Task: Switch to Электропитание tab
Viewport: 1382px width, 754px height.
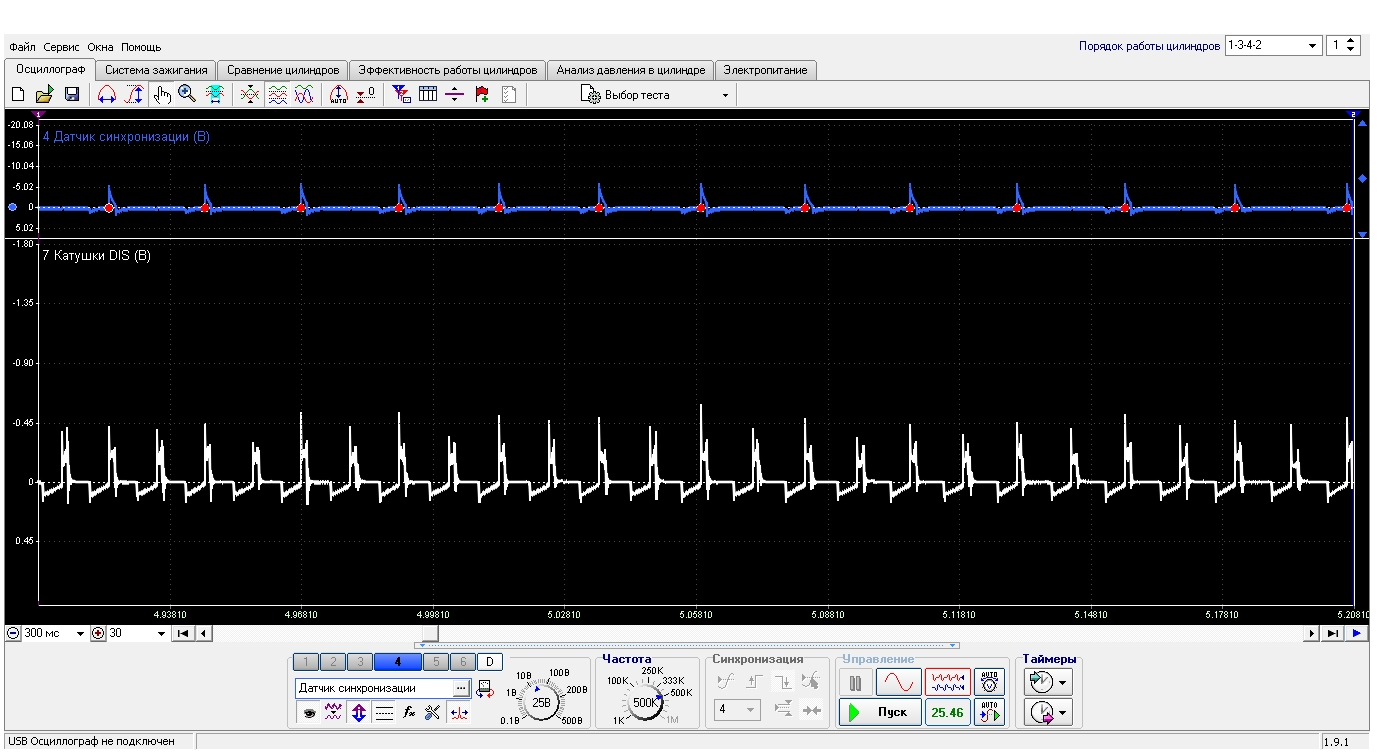Action: pyautogui.click(x=767, y=70)
